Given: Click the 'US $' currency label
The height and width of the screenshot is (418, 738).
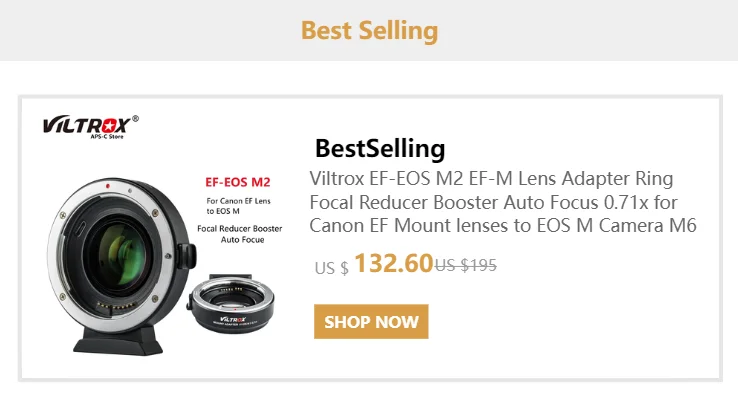Looking at the screenshot, I should click(331, 268).
